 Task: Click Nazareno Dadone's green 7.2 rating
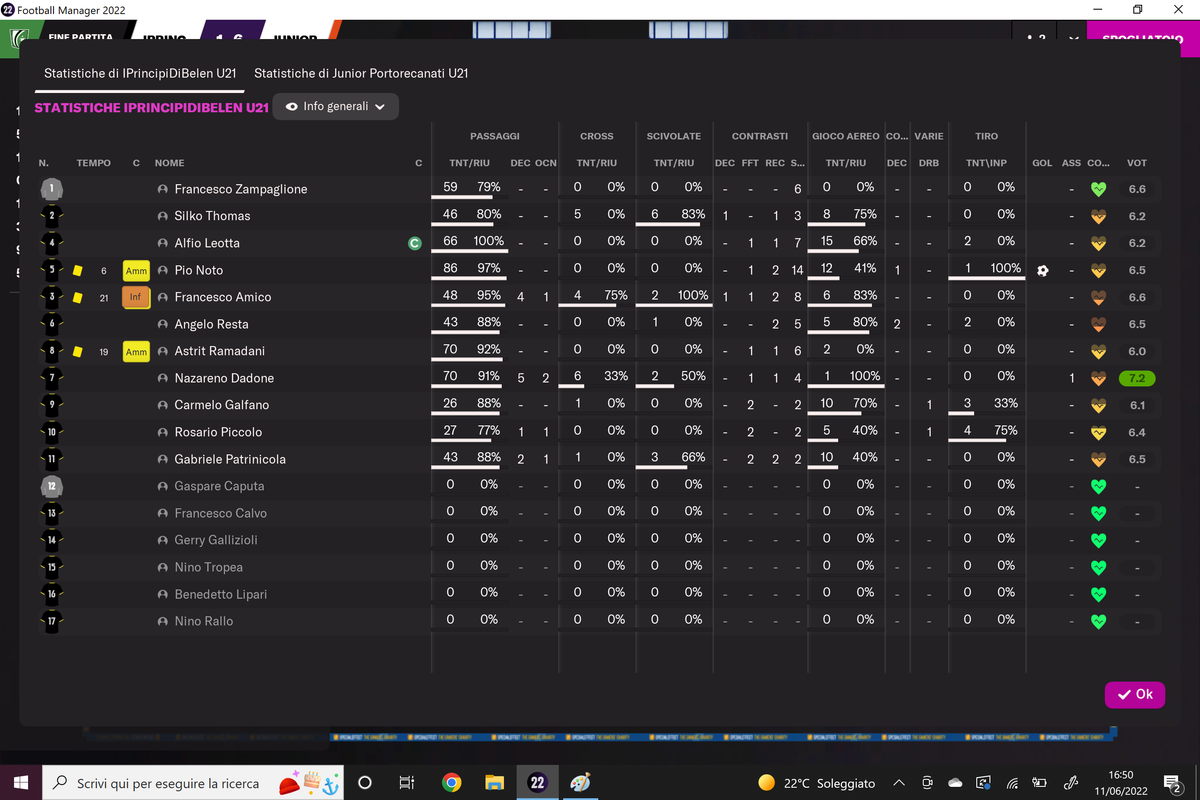click(1137, 378)
